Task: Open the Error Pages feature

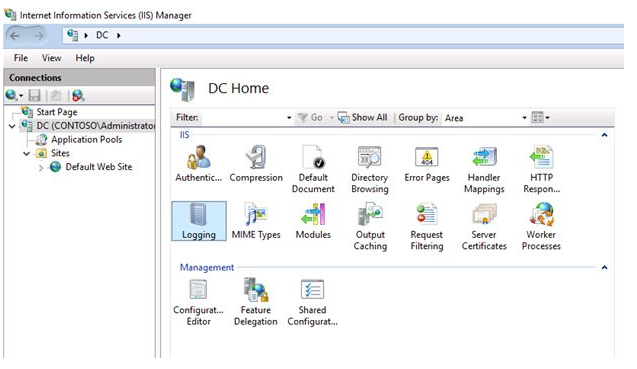Action: 427,164
